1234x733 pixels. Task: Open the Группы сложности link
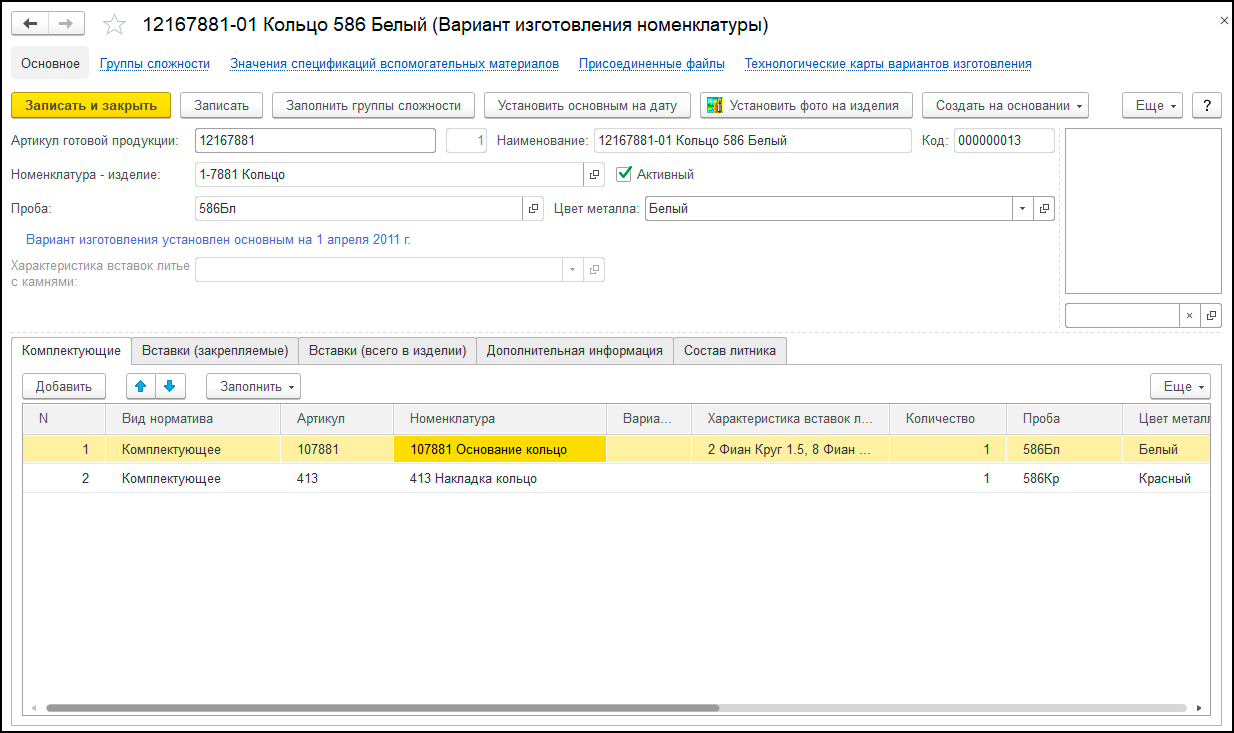tap(155, 64)
